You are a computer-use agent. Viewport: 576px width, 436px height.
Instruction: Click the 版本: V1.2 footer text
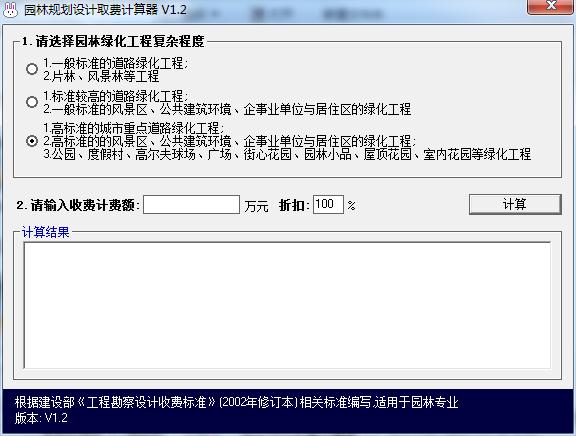coord(41,418)
